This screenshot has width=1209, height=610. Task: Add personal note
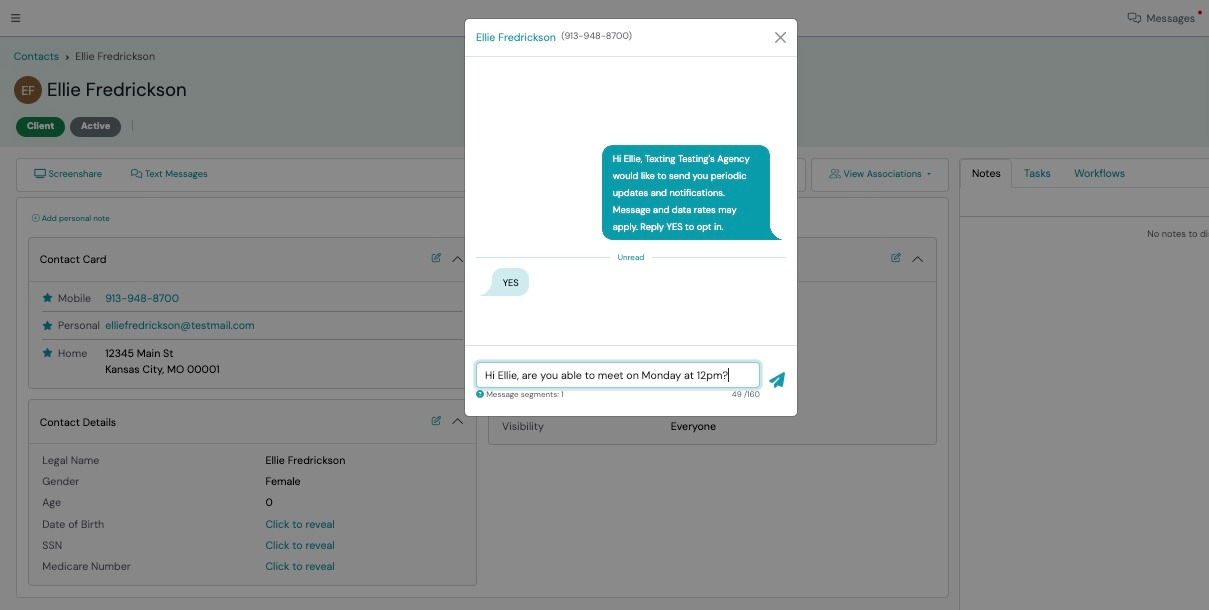(71, 218)
